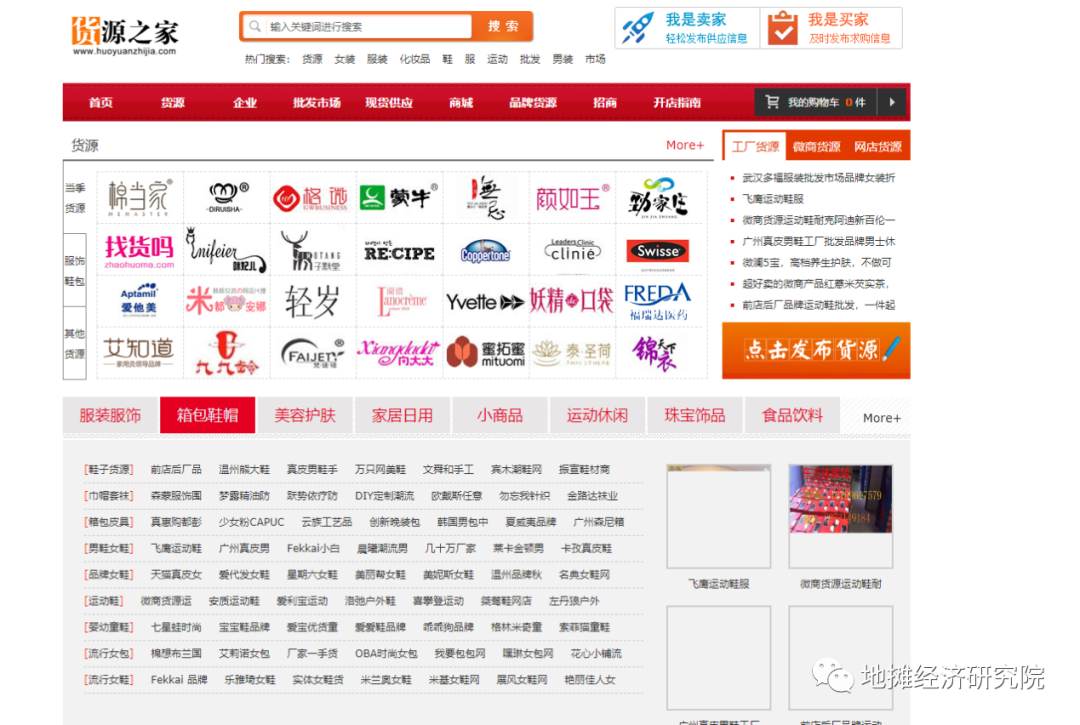Image resolution: width=1080 pixels, height=725 pixels.
Task: Open the 飞鹰运动鞋服 news item in sidebar
Action: [x=773, y=199]
